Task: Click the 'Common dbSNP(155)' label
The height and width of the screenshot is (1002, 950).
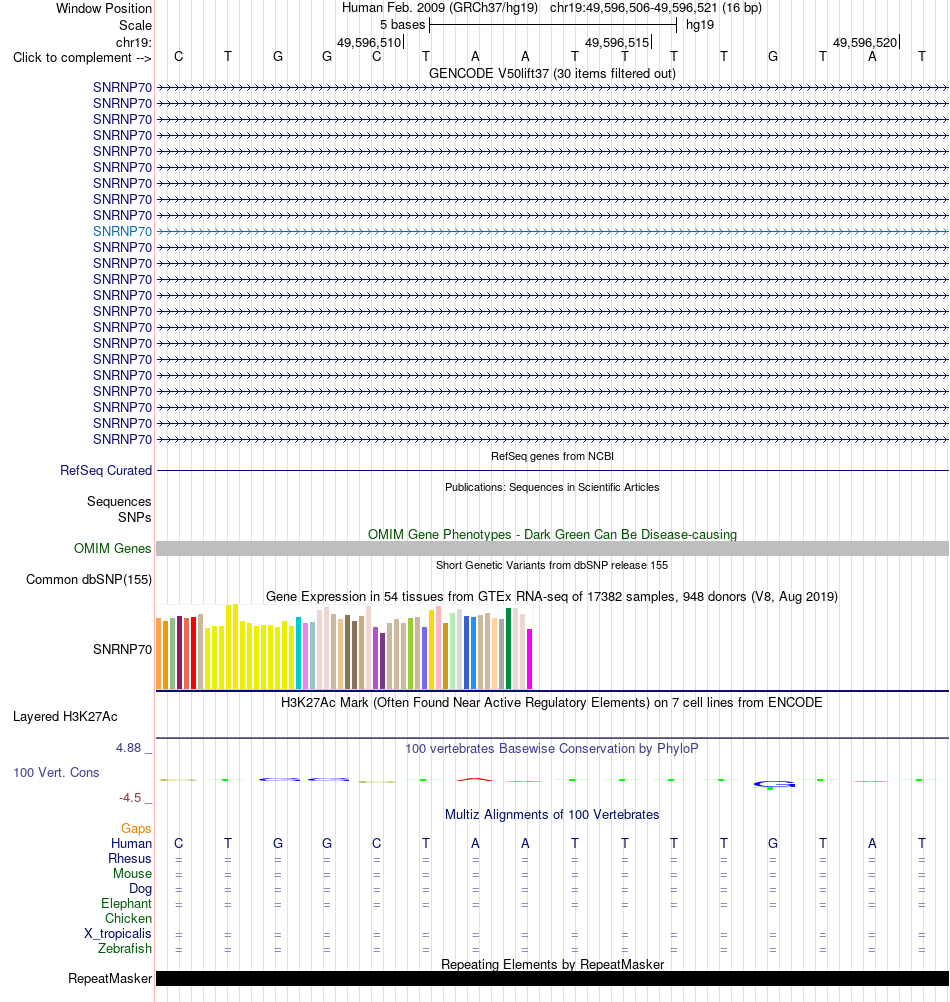Action: [x=89, y=580]
